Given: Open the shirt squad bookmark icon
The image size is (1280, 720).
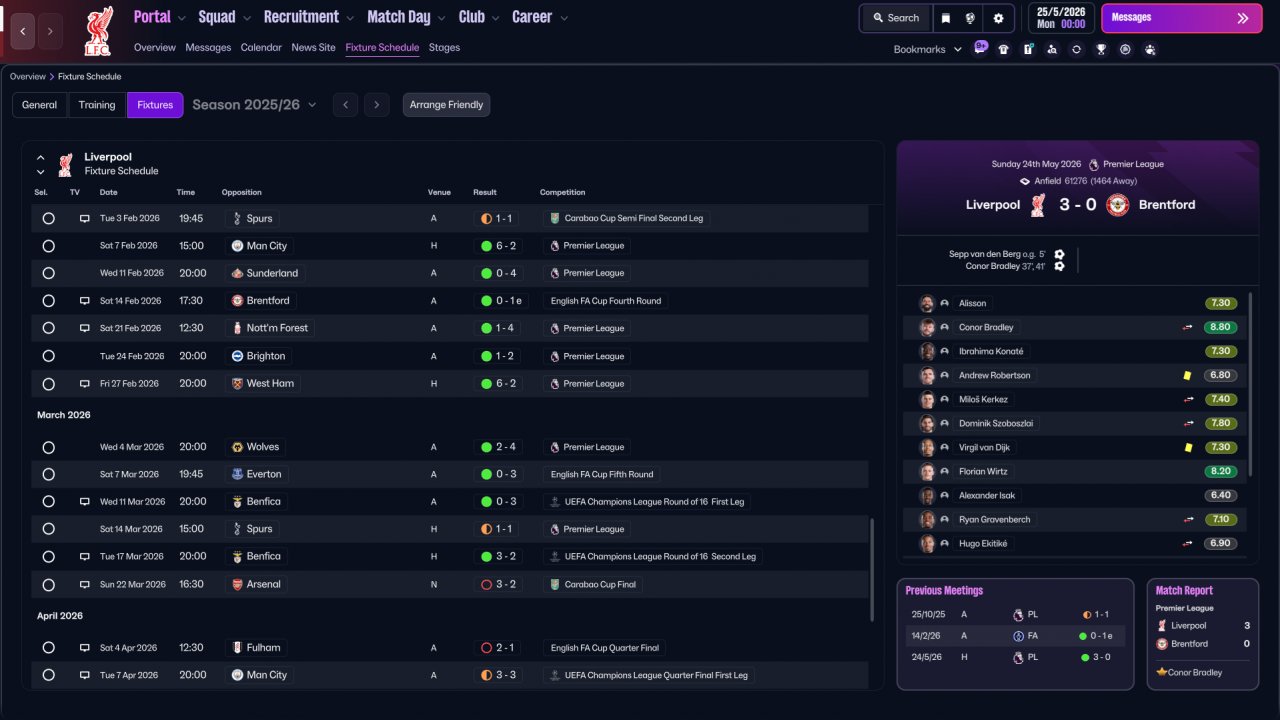Looking at the screenshot, I should click(1004, 49).
